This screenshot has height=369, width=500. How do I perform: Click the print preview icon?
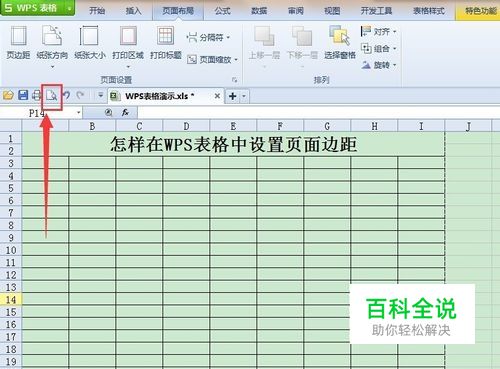click(52, 96)
